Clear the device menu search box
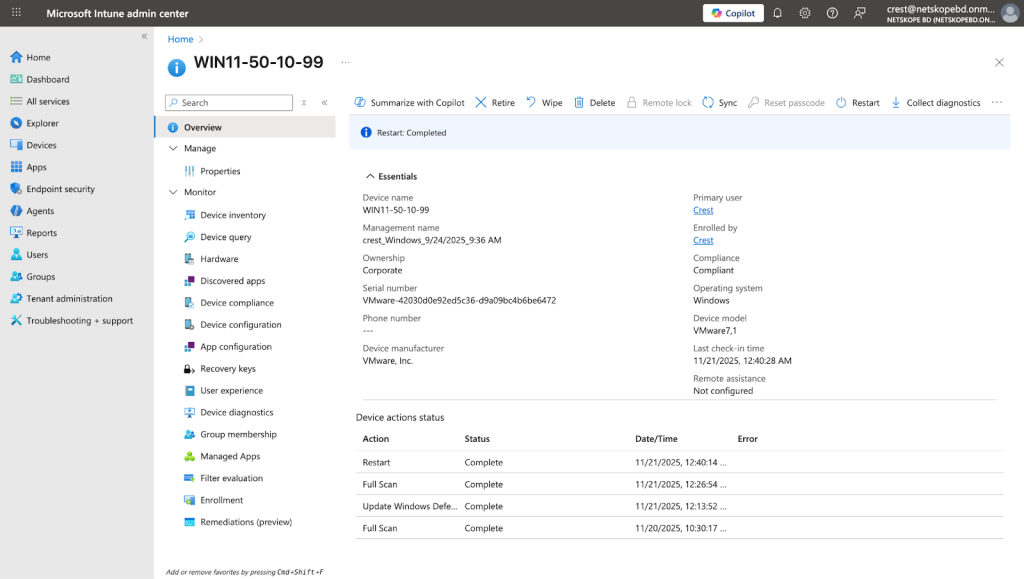1024x579 pixels. tap(304, 102)
